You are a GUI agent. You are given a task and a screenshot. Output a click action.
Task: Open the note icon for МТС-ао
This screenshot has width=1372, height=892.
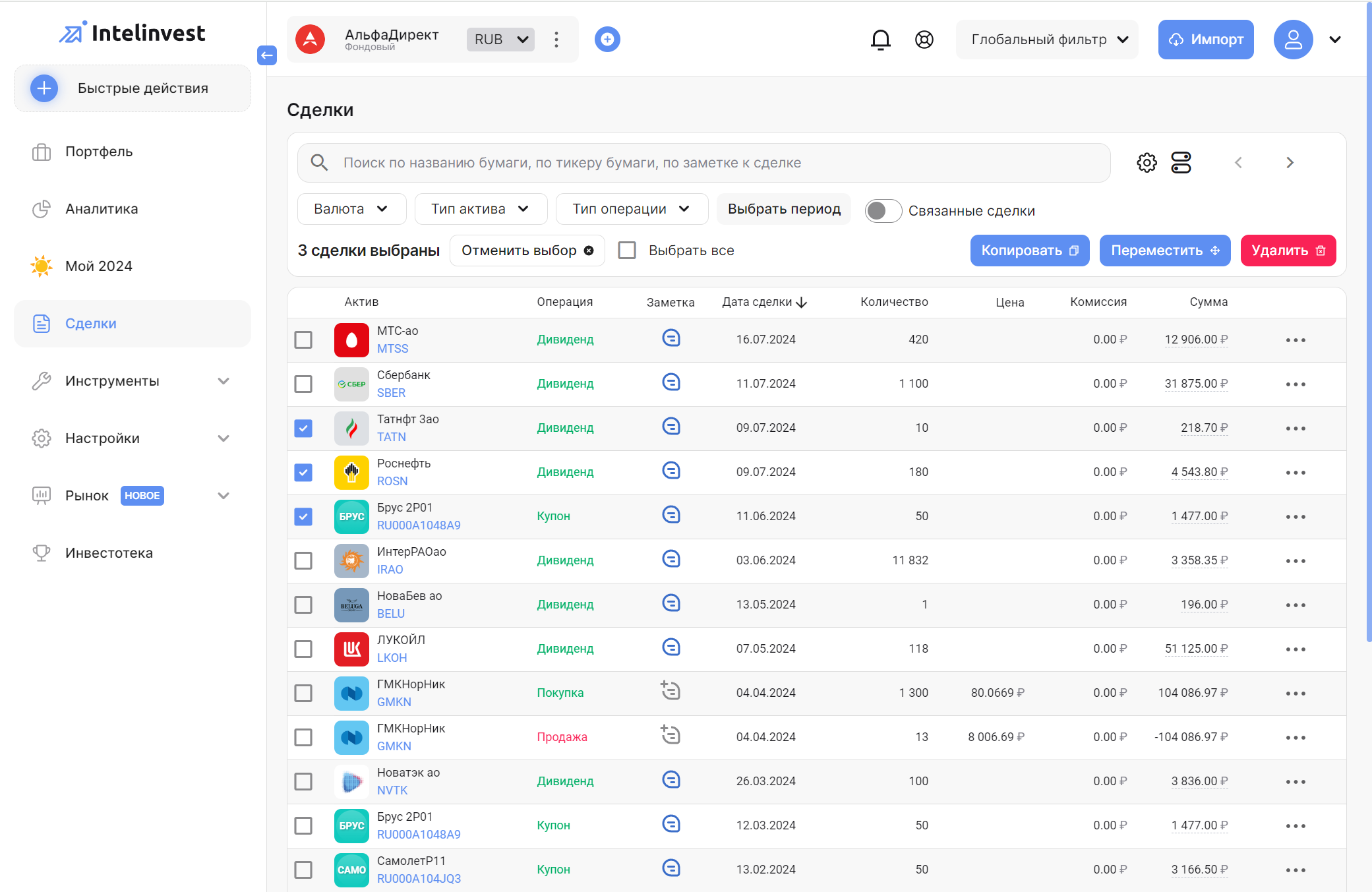[x=671, y=338]
